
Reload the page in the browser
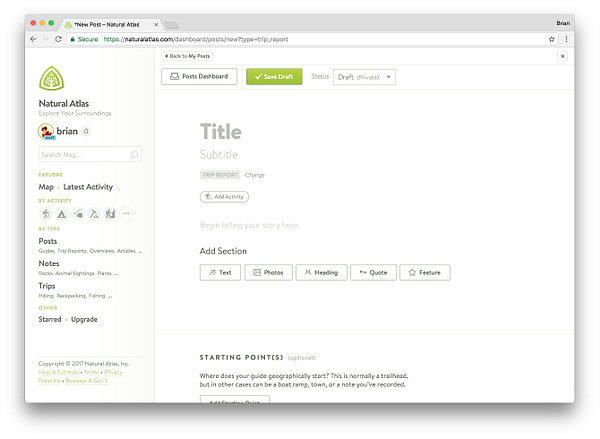58,39
